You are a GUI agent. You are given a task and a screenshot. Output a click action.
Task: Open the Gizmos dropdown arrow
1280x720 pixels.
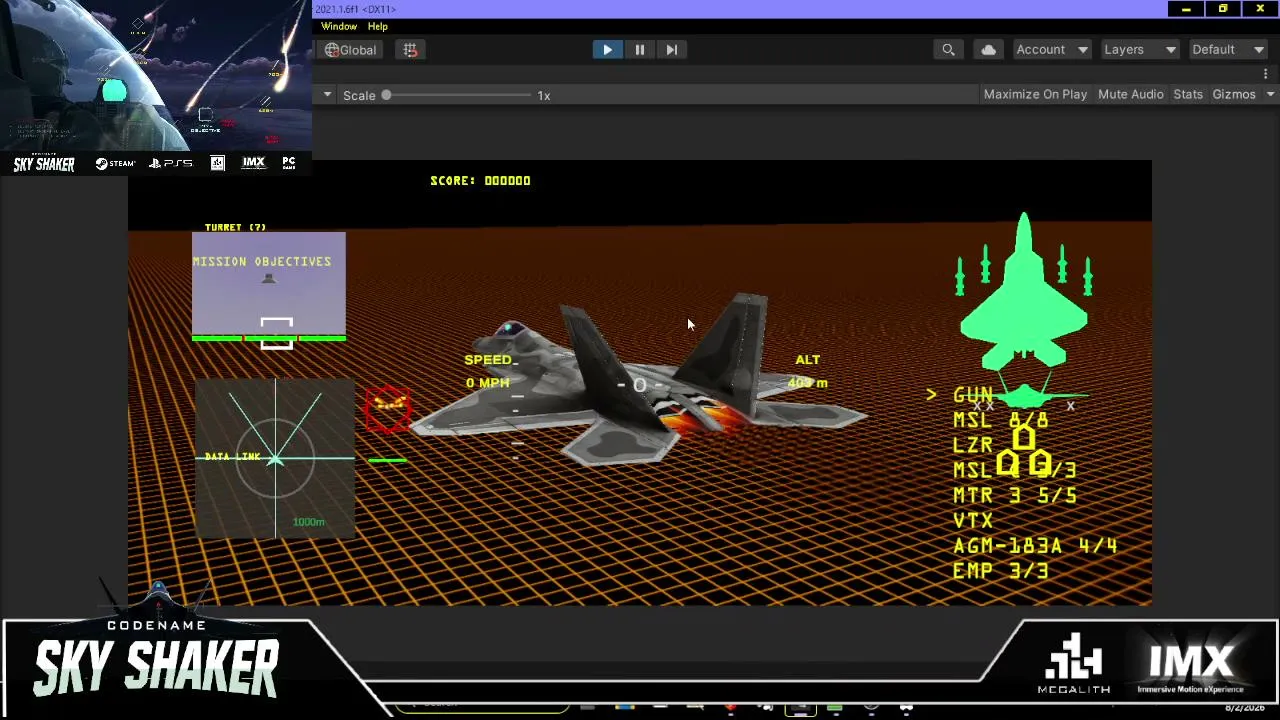pos(1270,94)
